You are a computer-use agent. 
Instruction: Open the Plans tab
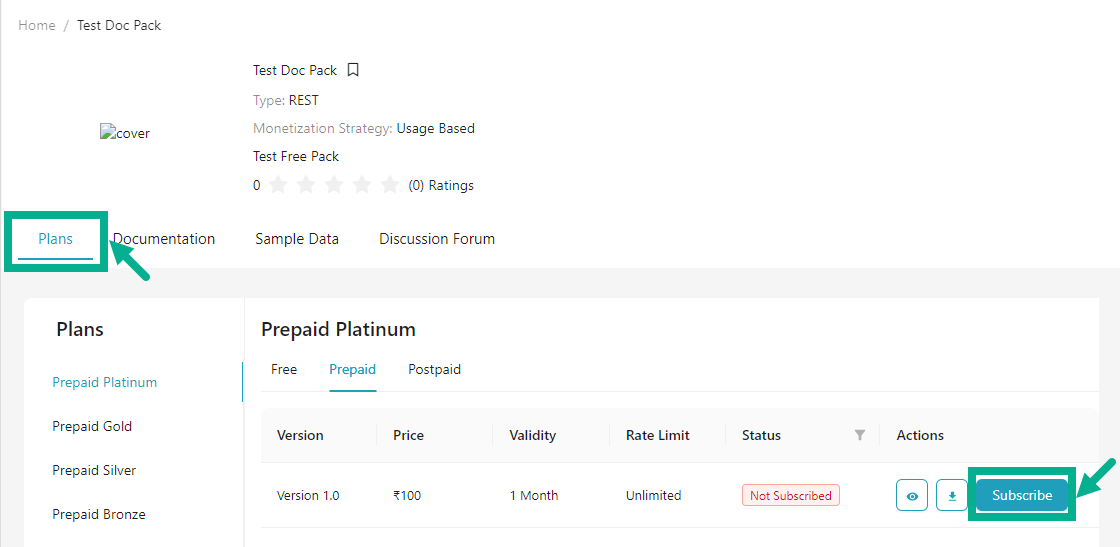pos(56,239)
